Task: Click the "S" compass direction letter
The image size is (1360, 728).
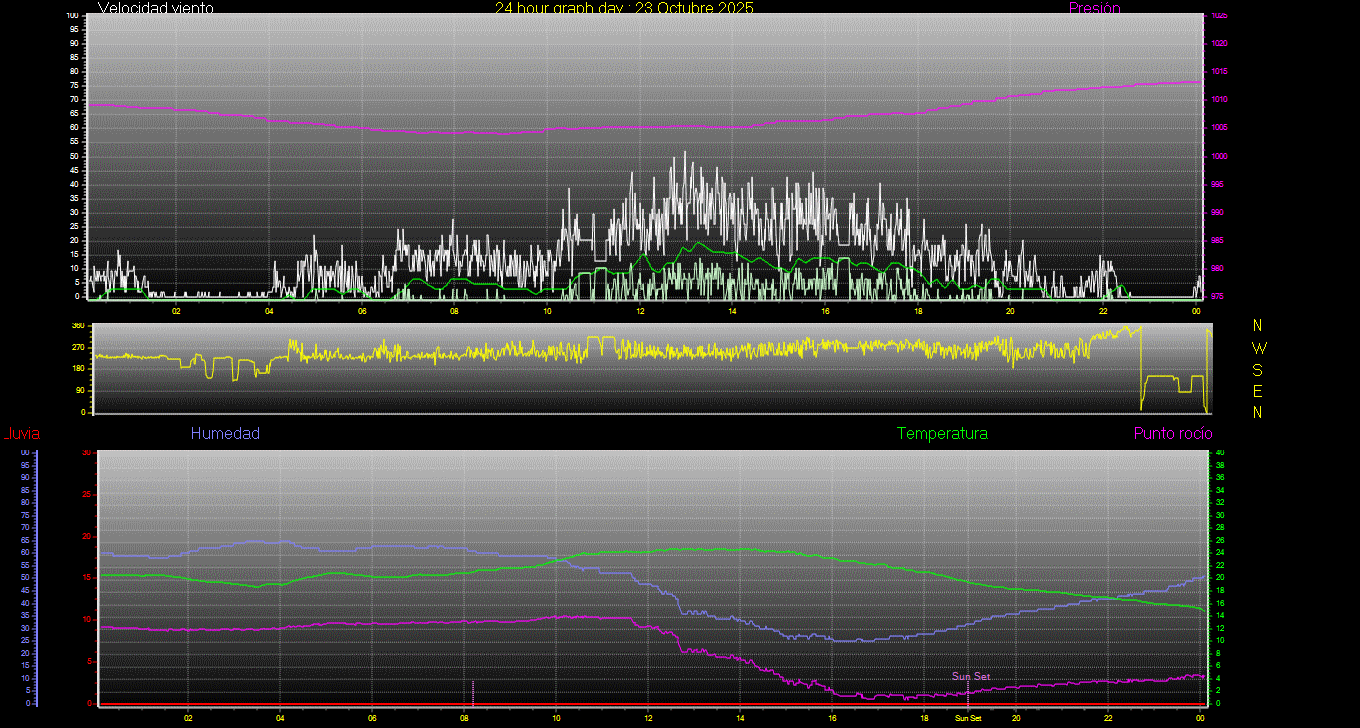Action: 1258,369
